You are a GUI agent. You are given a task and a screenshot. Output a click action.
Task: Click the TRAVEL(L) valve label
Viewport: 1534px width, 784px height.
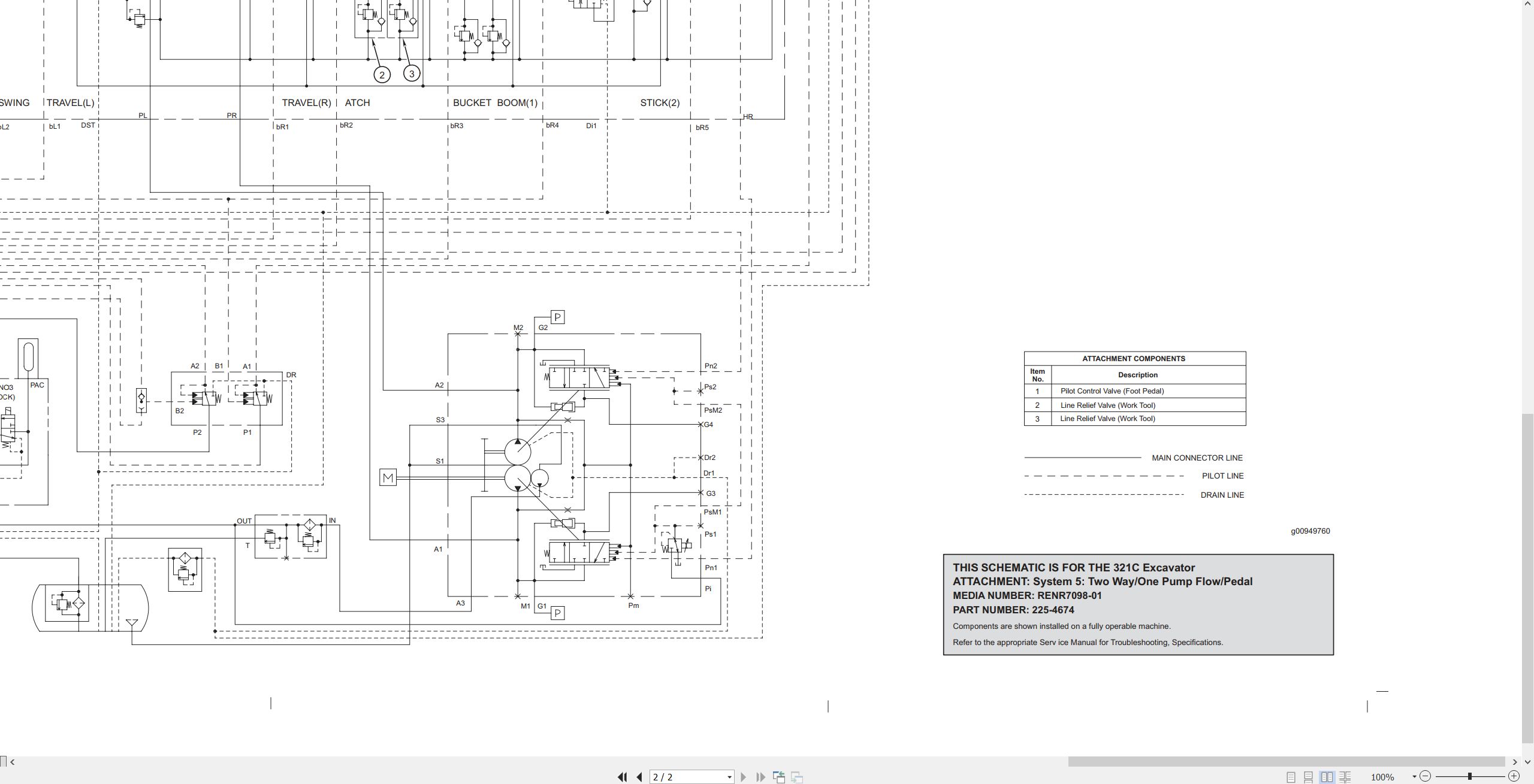tap(70, 103)
